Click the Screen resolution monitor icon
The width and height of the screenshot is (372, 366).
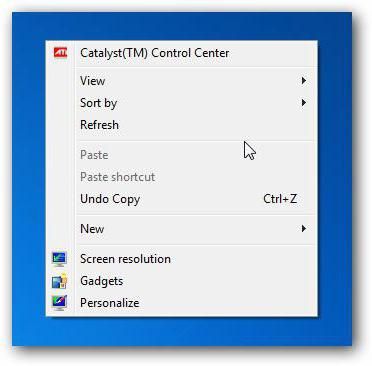pos(60,259)
